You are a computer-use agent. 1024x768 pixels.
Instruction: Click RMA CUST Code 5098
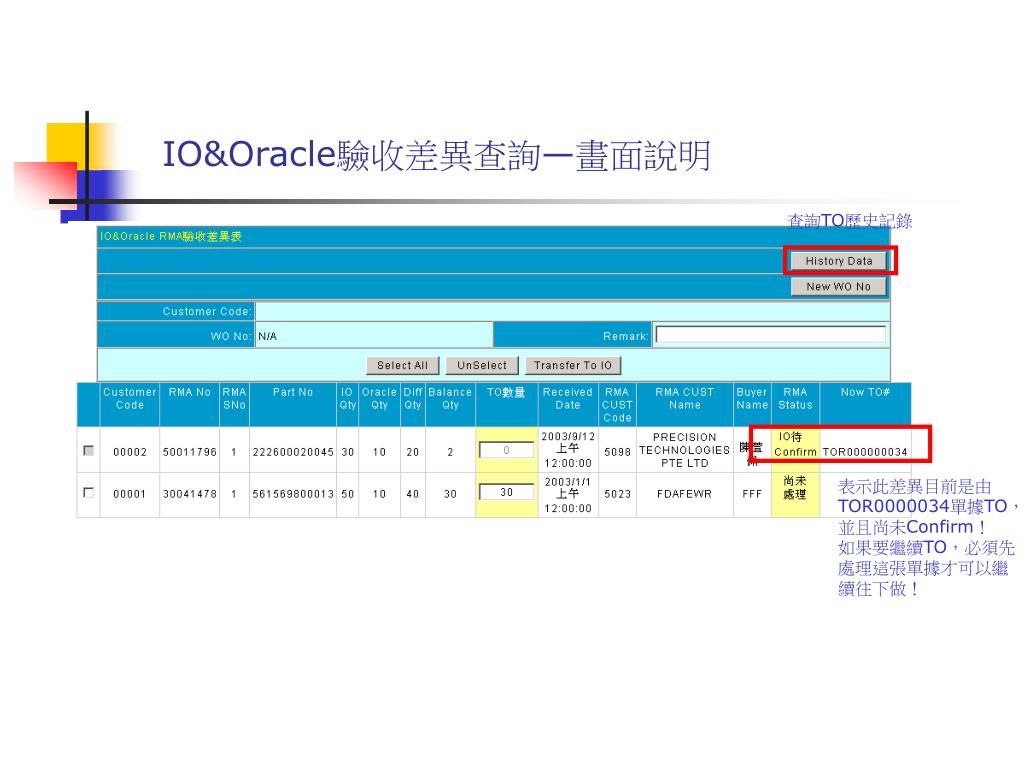pyautogui.click(x=617, y=451)
